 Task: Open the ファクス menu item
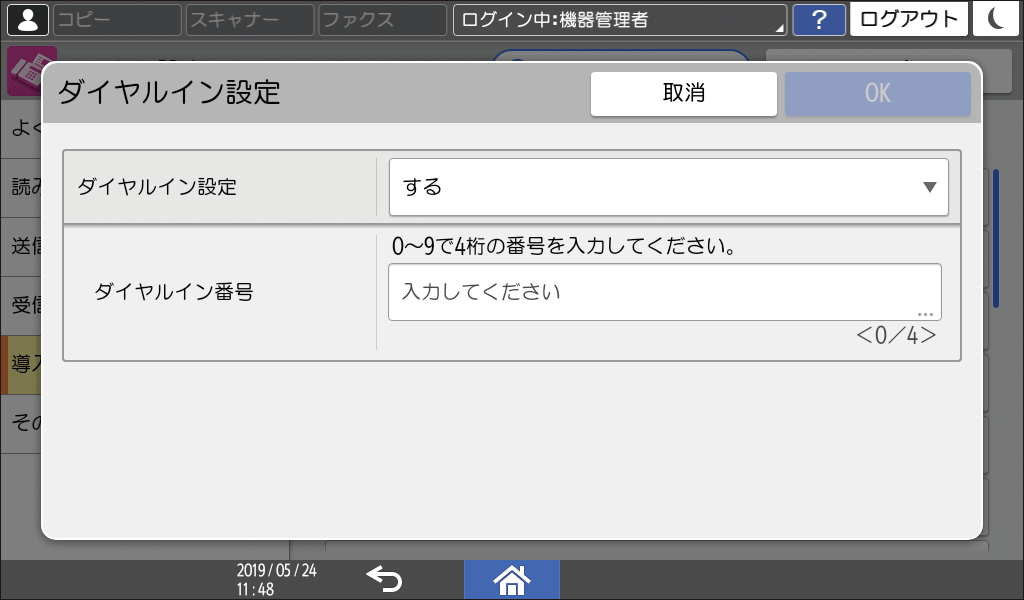coord(381,19)
